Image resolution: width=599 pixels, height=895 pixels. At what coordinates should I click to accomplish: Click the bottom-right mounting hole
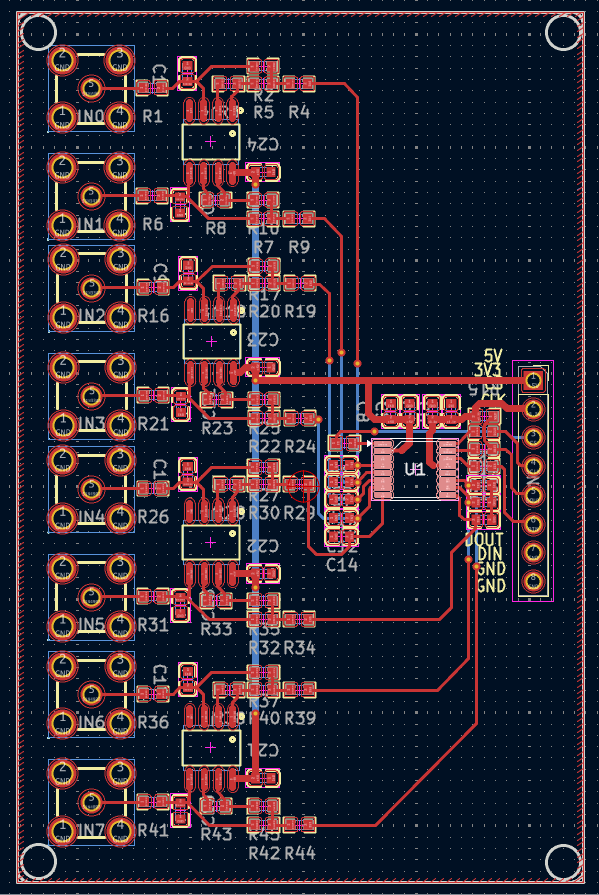click(x=563, y=861)
